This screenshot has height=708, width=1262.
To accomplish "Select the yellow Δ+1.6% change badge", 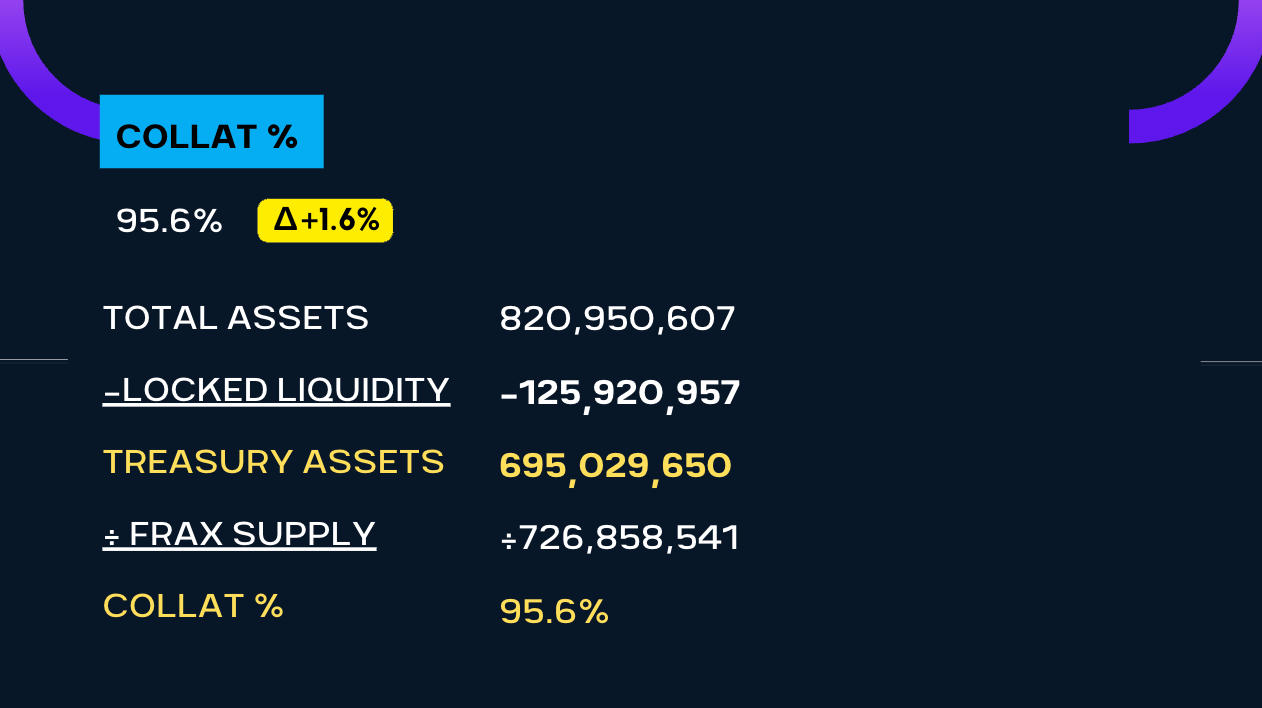I will click(325, 220).
